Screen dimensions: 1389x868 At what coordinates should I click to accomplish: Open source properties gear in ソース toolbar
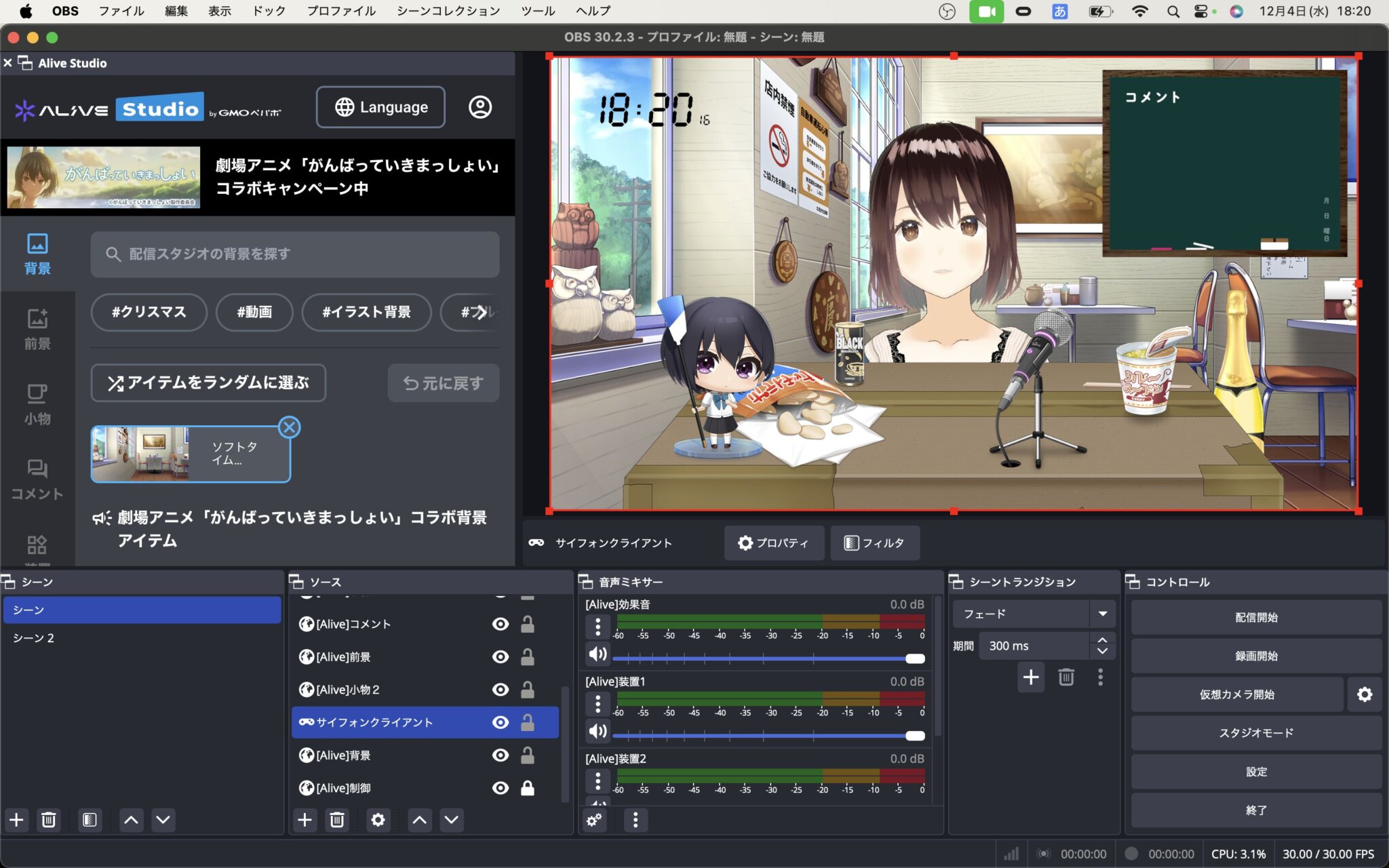(x=378, y=820)
